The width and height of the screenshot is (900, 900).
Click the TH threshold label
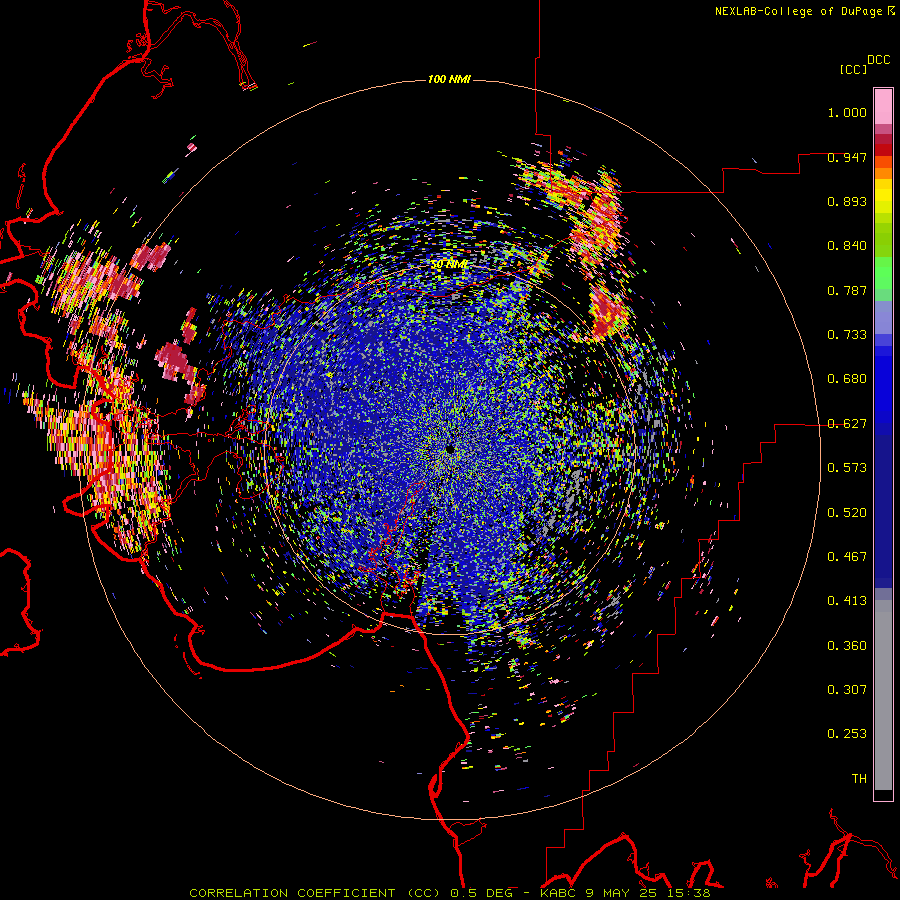coord(859,779)
